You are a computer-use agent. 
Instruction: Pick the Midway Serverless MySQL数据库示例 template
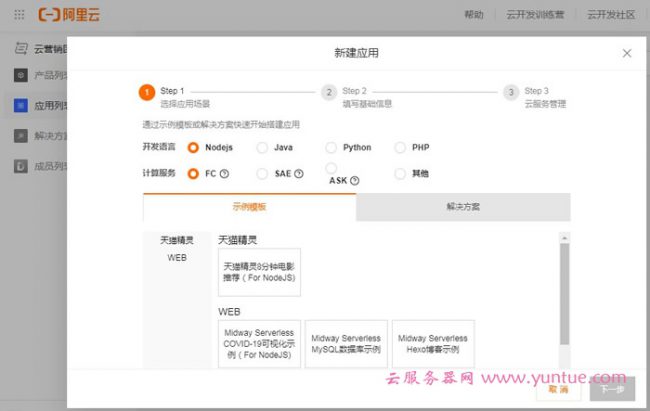345,344
